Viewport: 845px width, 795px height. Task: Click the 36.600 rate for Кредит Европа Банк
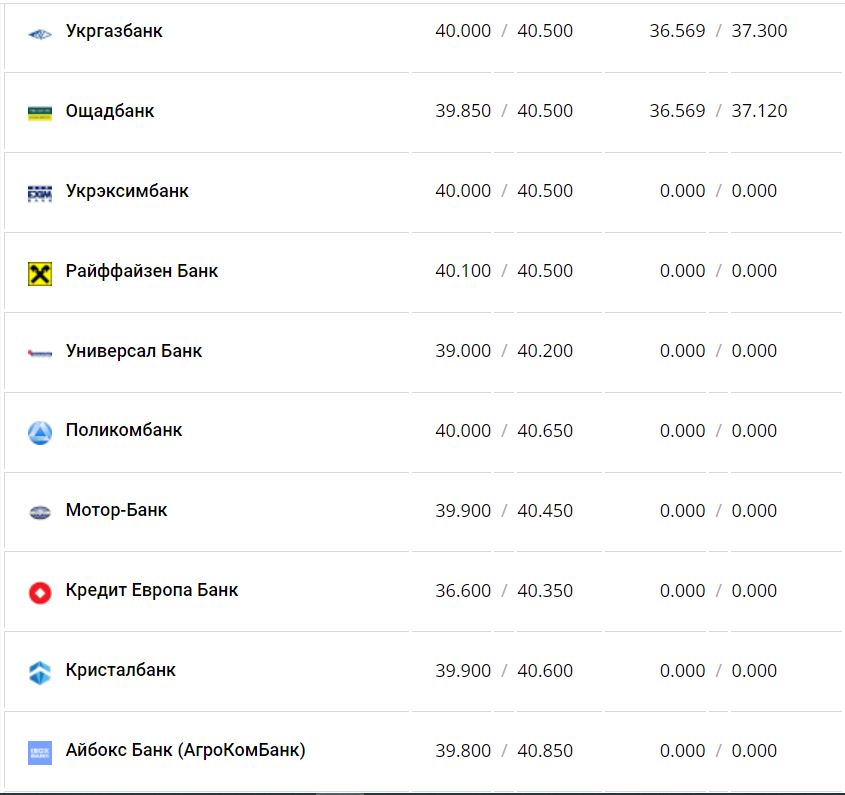point(463,591)
